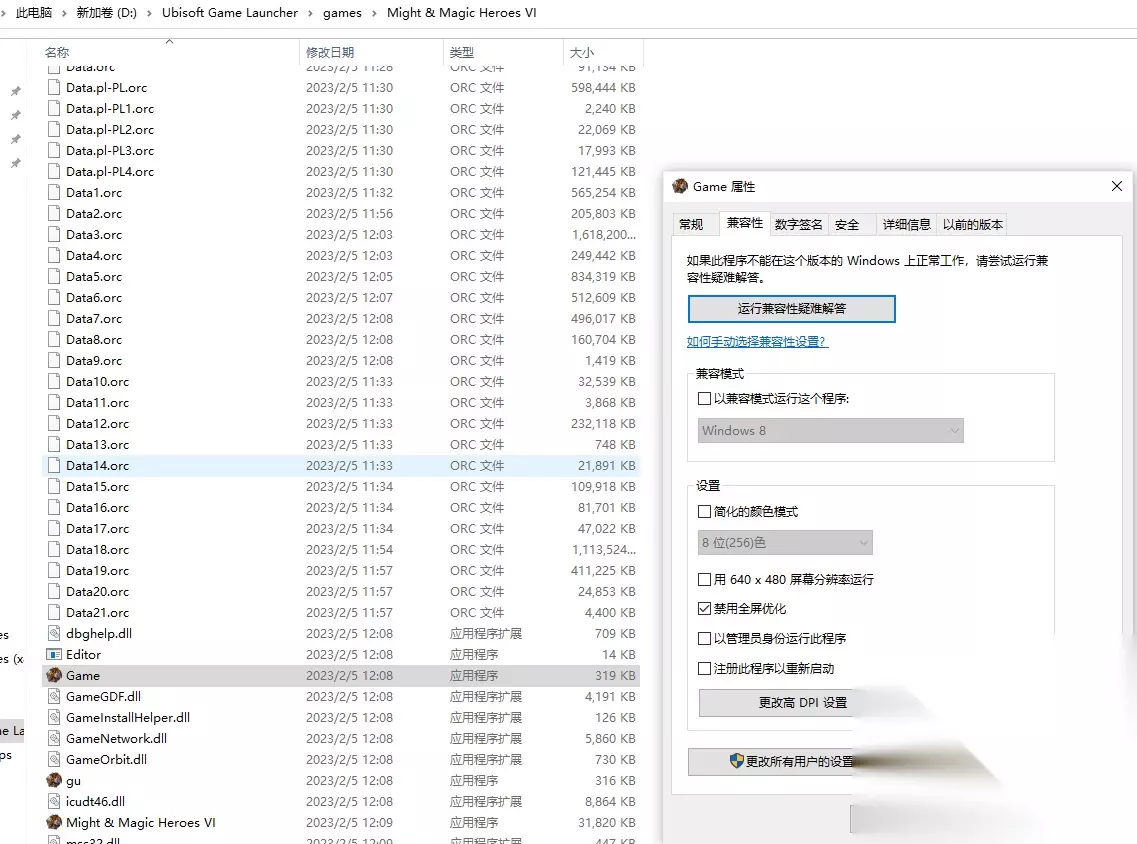Switch to the 以前的版本 tab
Viewport: 1137px width, 844px height.
click(x=972, y=225)
